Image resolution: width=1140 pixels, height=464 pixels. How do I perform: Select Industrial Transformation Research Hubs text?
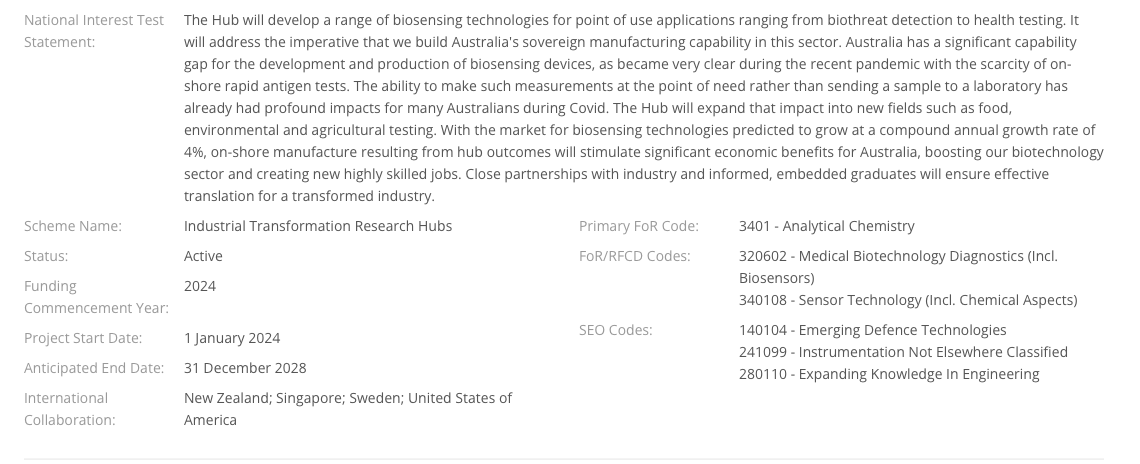coord(318,226)
